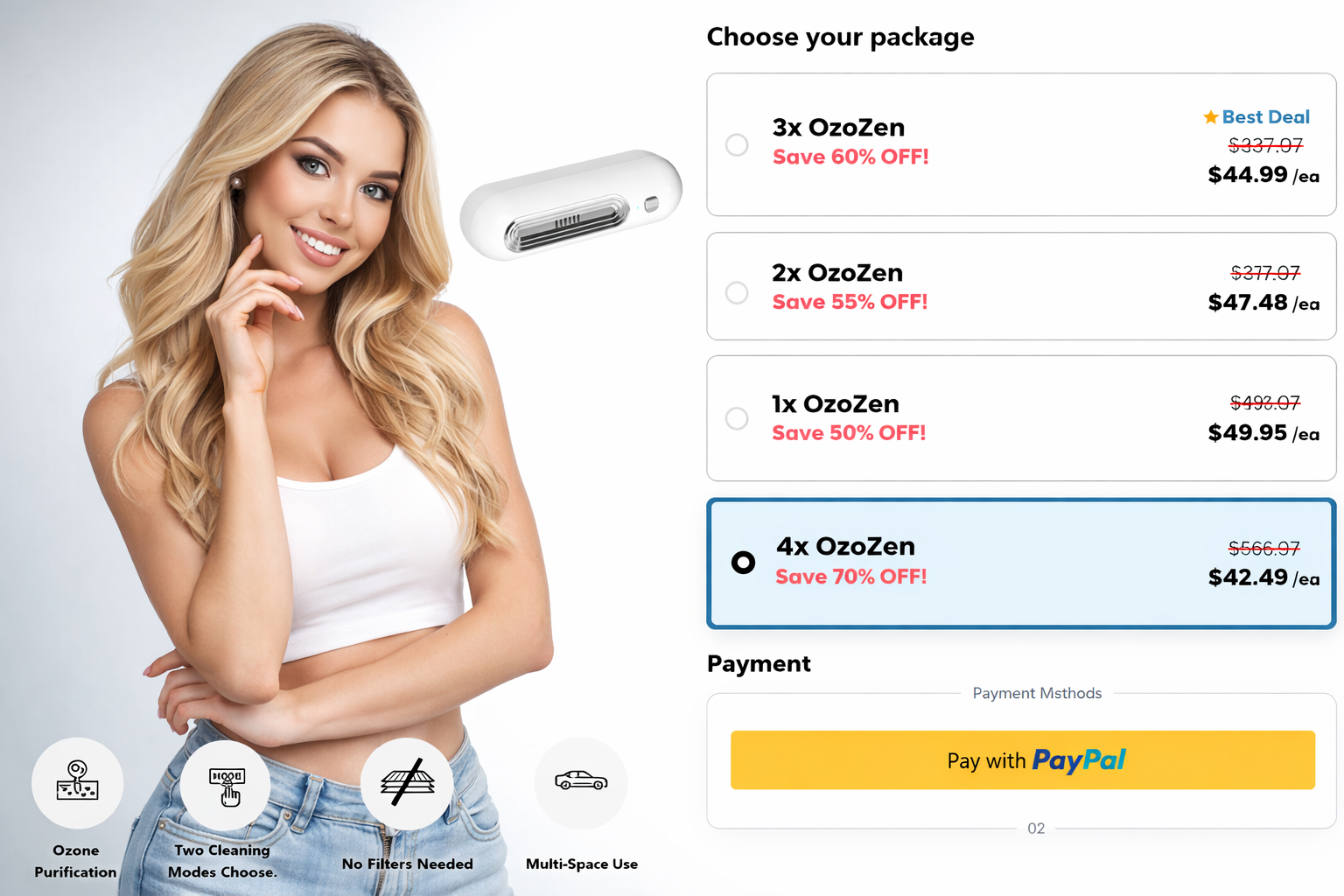Screen dimensions: 1344x896
Task: Select the 2x OzoZen radio button
Action: [x=737, y=292]
